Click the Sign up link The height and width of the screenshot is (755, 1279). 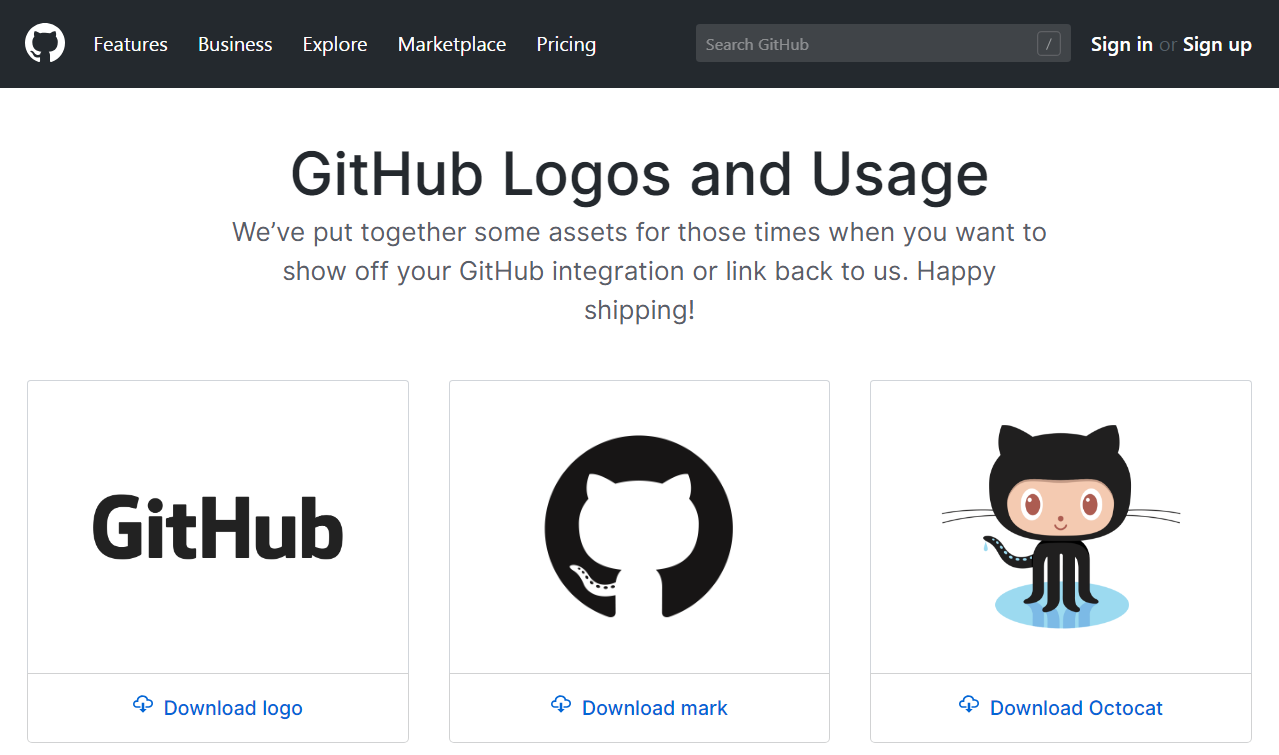[1217, 44]
